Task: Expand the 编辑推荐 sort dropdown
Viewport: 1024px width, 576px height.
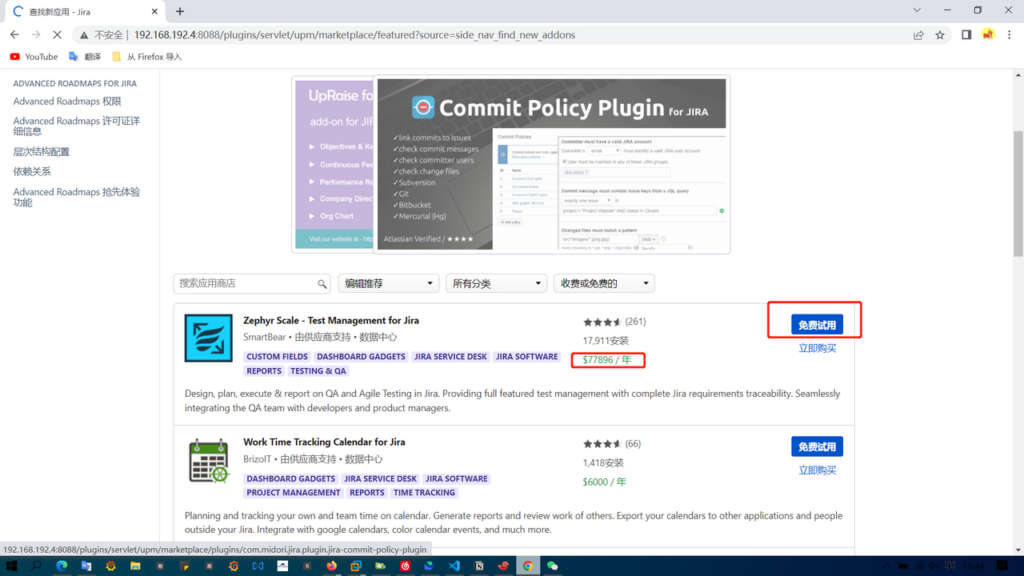Action: coord(388,284)
